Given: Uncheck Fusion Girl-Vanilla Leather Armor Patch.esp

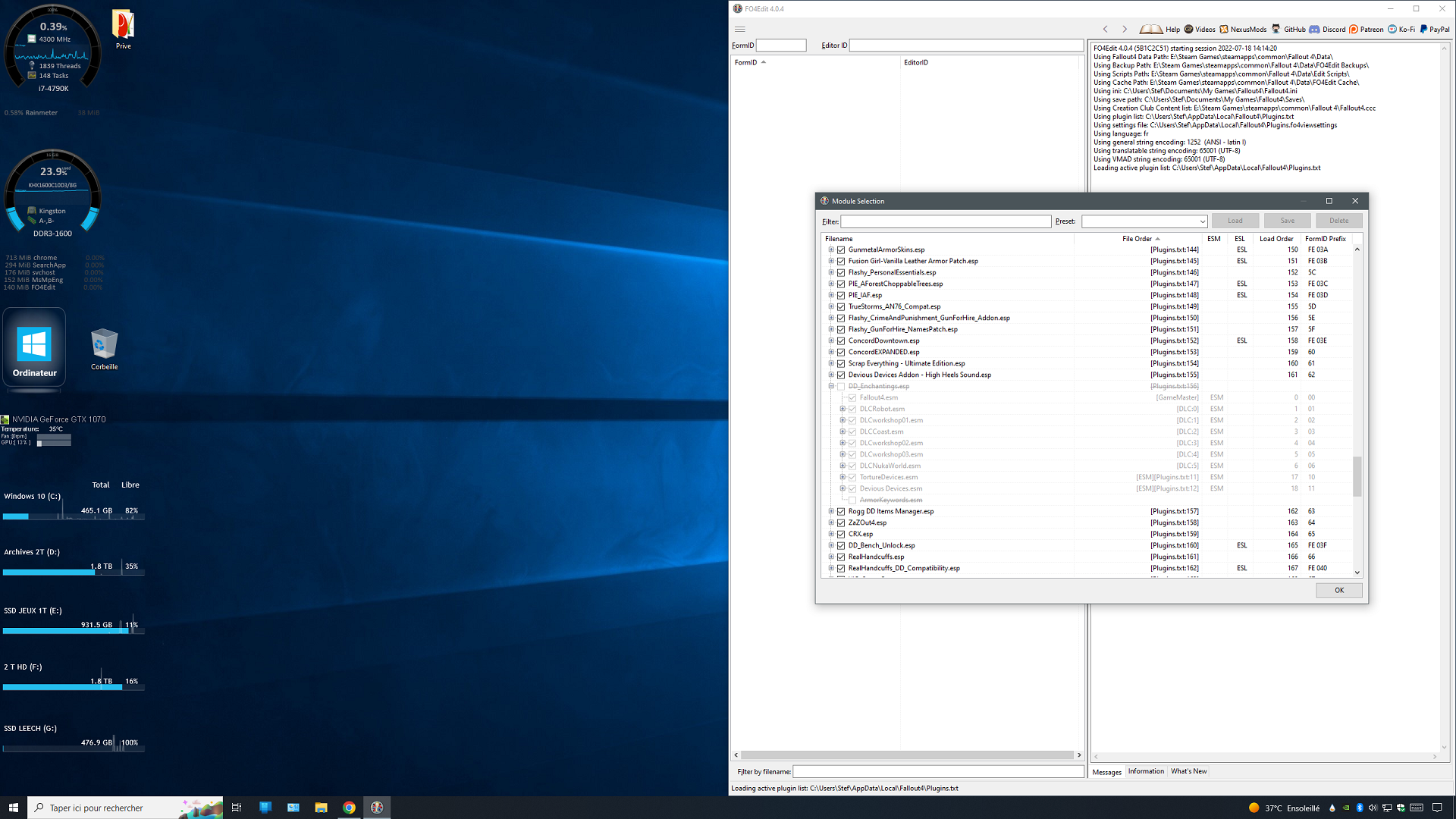Looking at the screenshot, I should click(x=841, y=261).
